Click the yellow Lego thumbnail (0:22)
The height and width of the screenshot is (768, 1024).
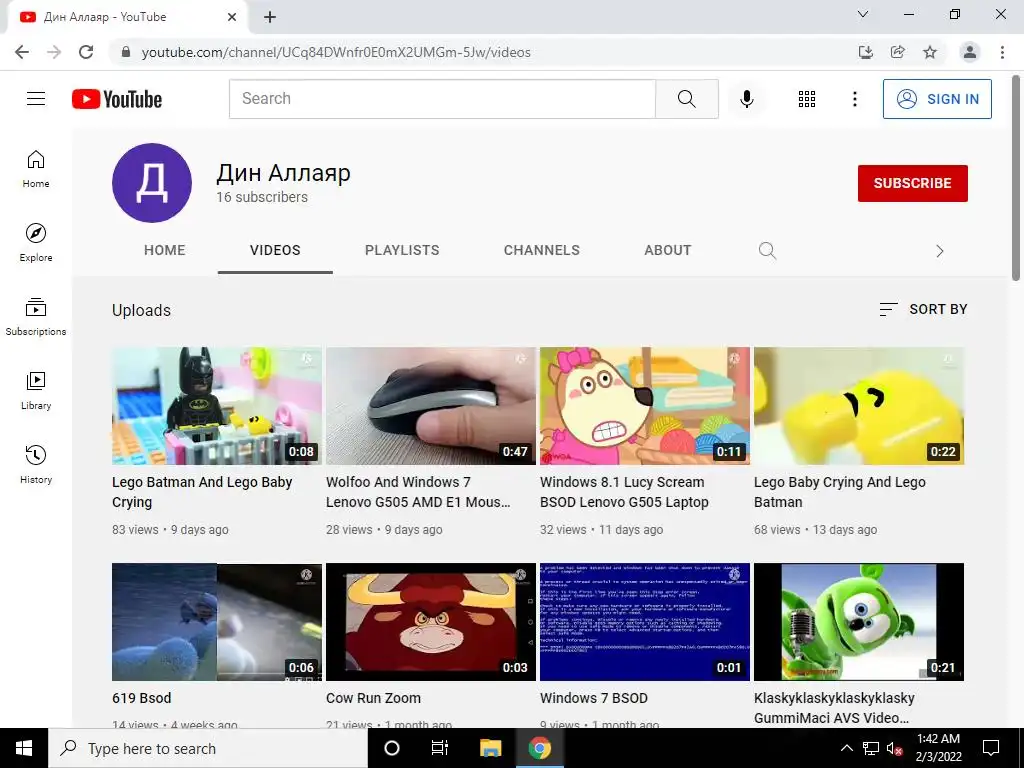[x=859, y=406]
